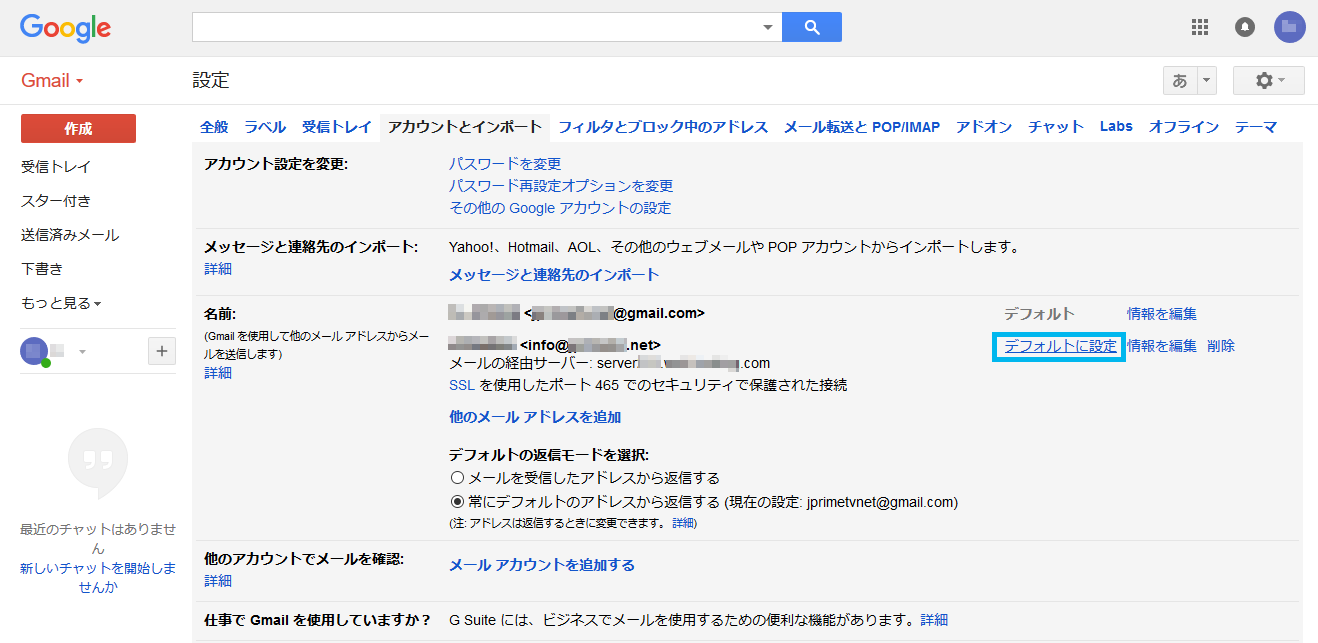Click パスワードを変更 link
The image size is (1318, 643).
505,163
